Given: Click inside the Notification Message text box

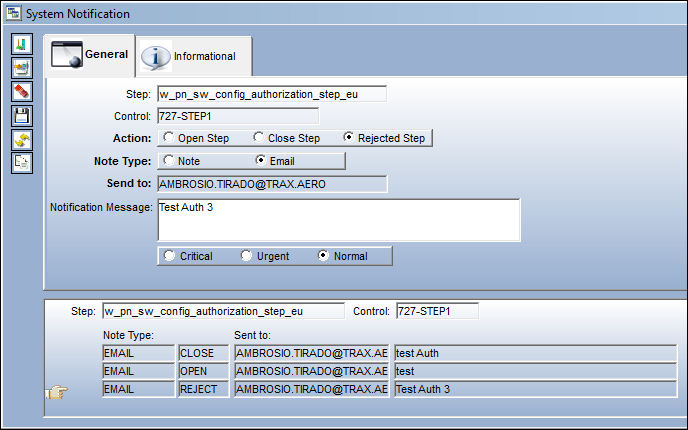Looking at the screenshot, I should [x=339, y=220].
